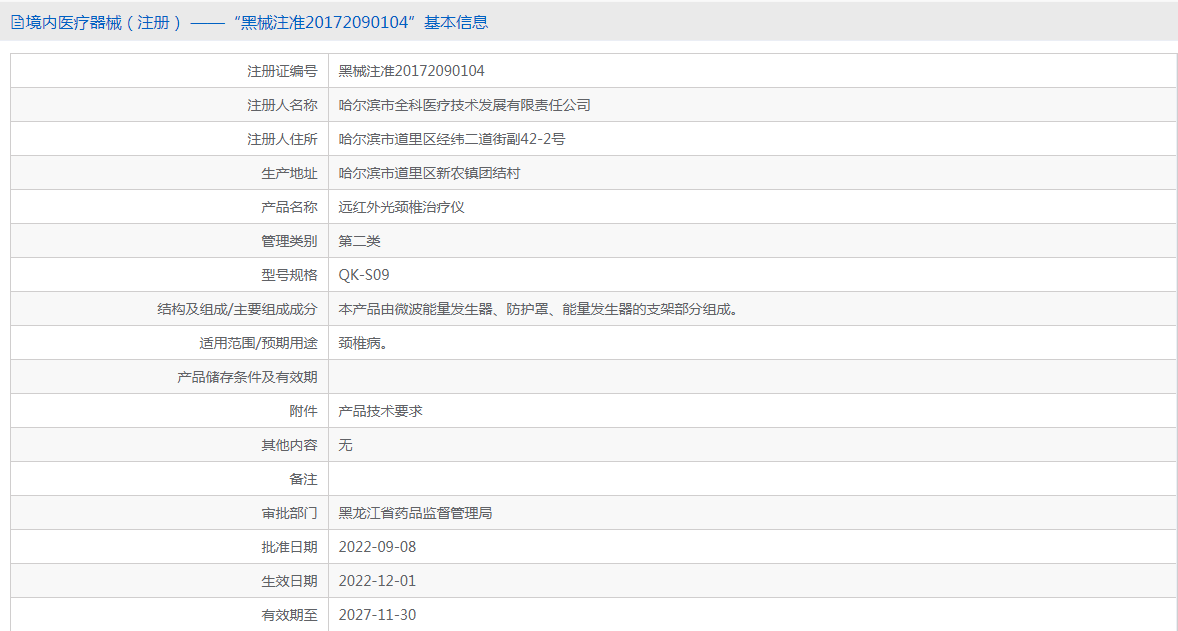Screen dimensions: 1178x631
Task: Click the approving department 黑龙江省药品监督管理局
Action: (415, 513)
